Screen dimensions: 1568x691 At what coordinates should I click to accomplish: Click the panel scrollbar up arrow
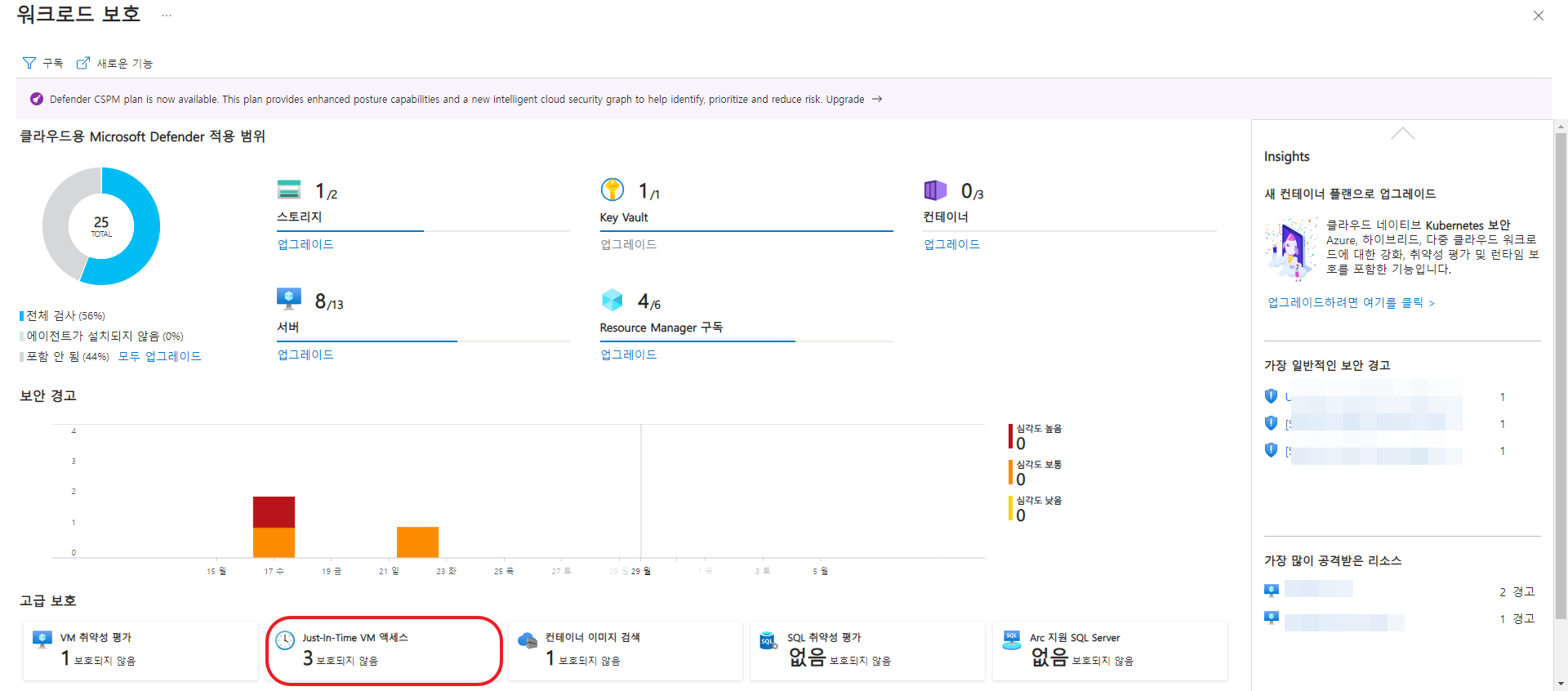coord(1561,127)
